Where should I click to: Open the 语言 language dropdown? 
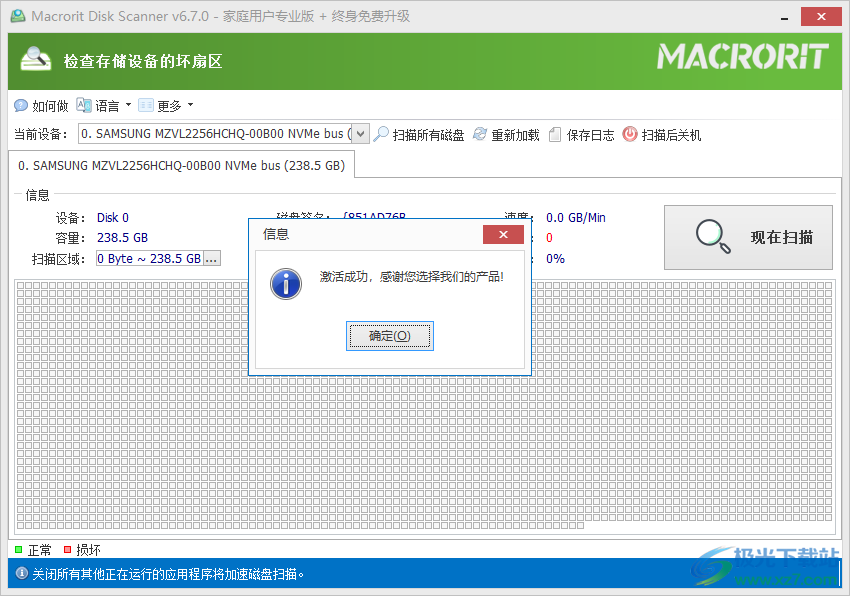(x=105, y=105)
